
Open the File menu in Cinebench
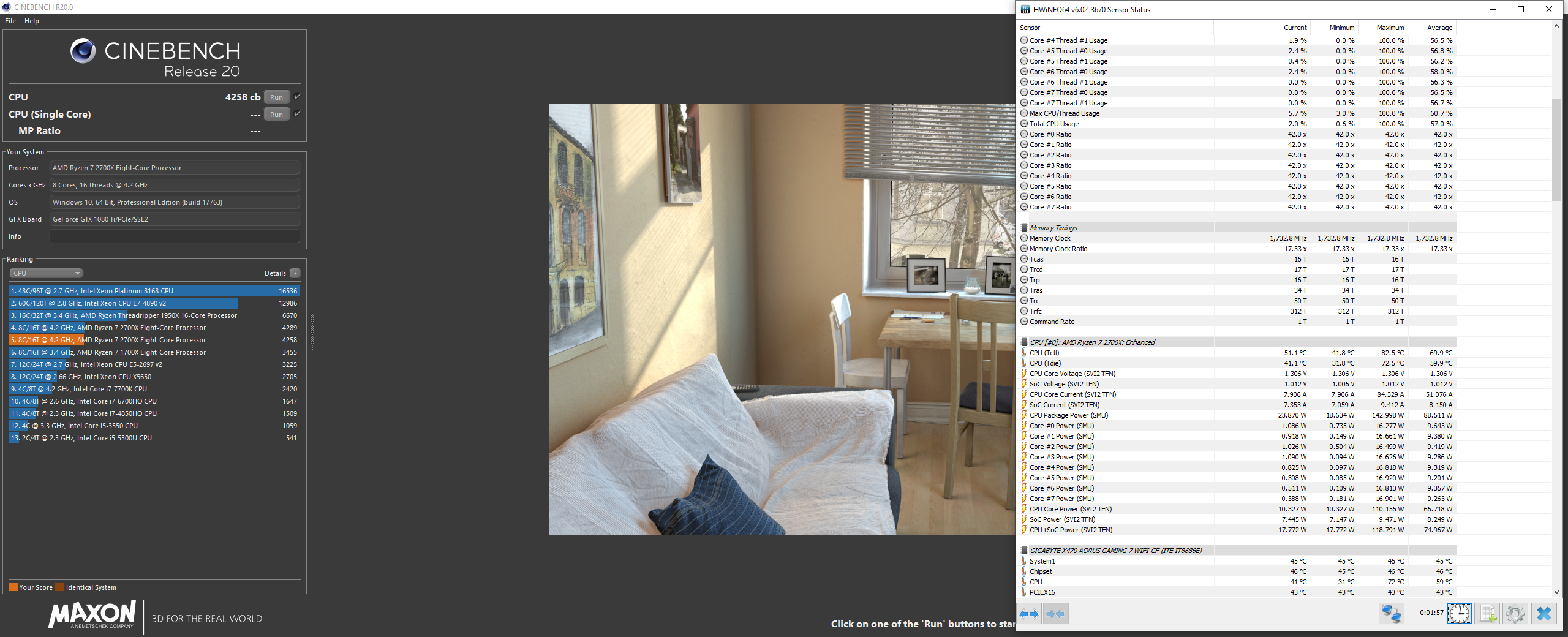(x=10, y=21)
